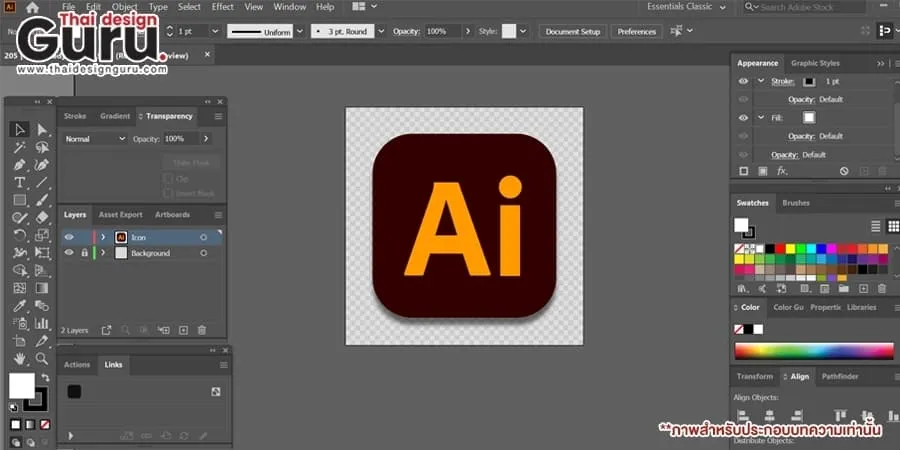Image resolution: width=900 pixels, height=450 pixels.
Task: Expand the Background layer
Action: (x=103, y=253)
